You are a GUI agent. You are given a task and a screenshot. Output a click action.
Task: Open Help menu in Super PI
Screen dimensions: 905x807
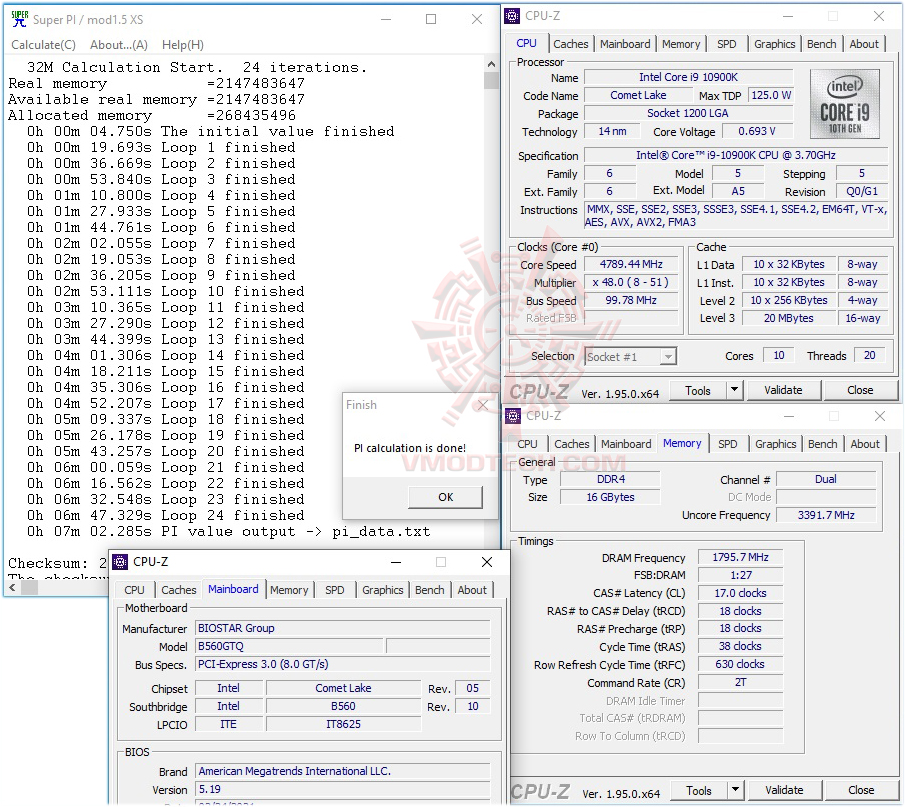click(182, 44)
